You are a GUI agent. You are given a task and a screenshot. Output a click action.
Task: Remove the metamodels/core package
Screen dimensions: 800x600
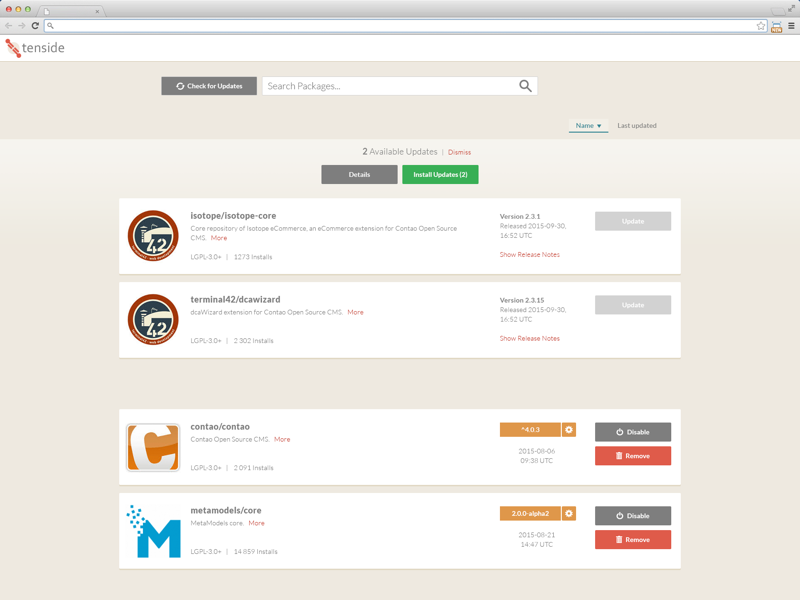[633, 539]
